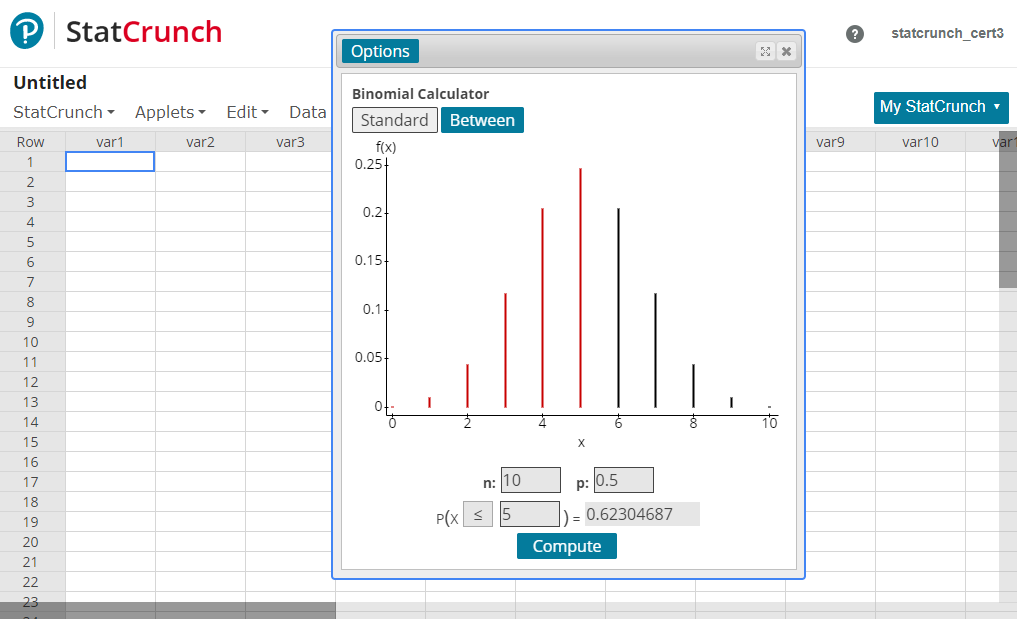Click the Pearson logo icon

coord(27,30)
